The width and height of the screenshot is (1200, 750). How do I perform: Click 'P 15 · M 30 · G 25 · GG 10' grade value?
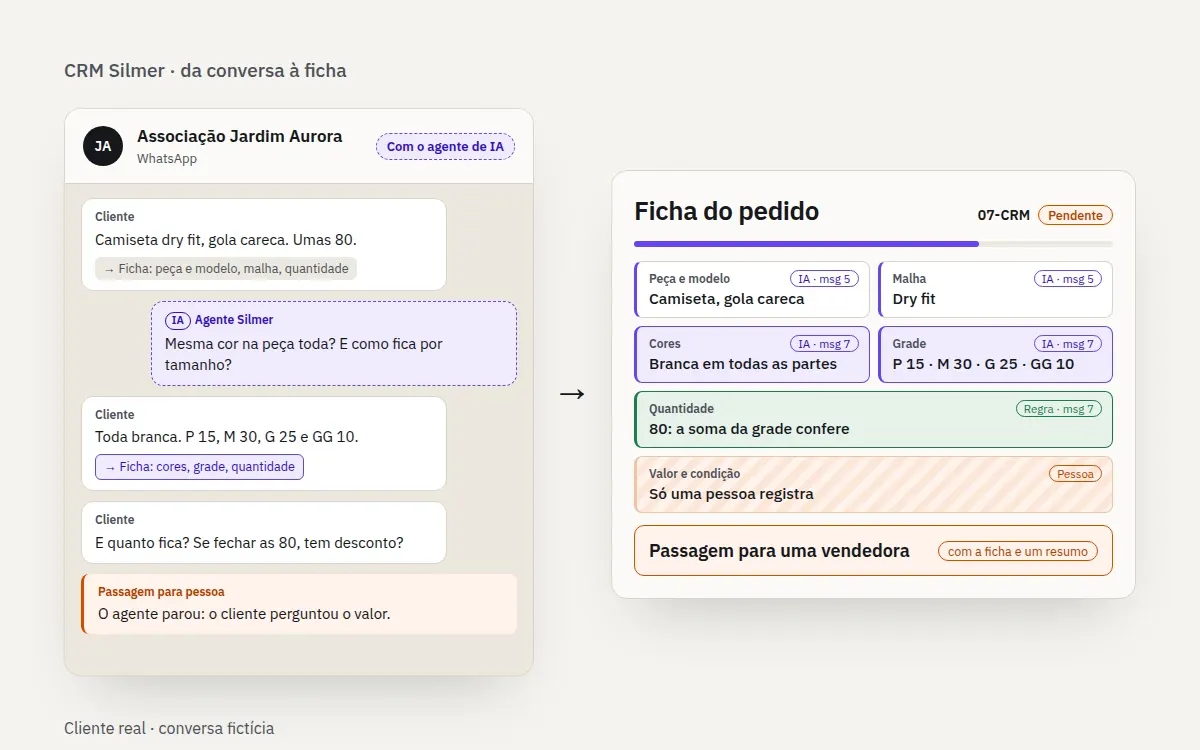(x=983, y=364)
